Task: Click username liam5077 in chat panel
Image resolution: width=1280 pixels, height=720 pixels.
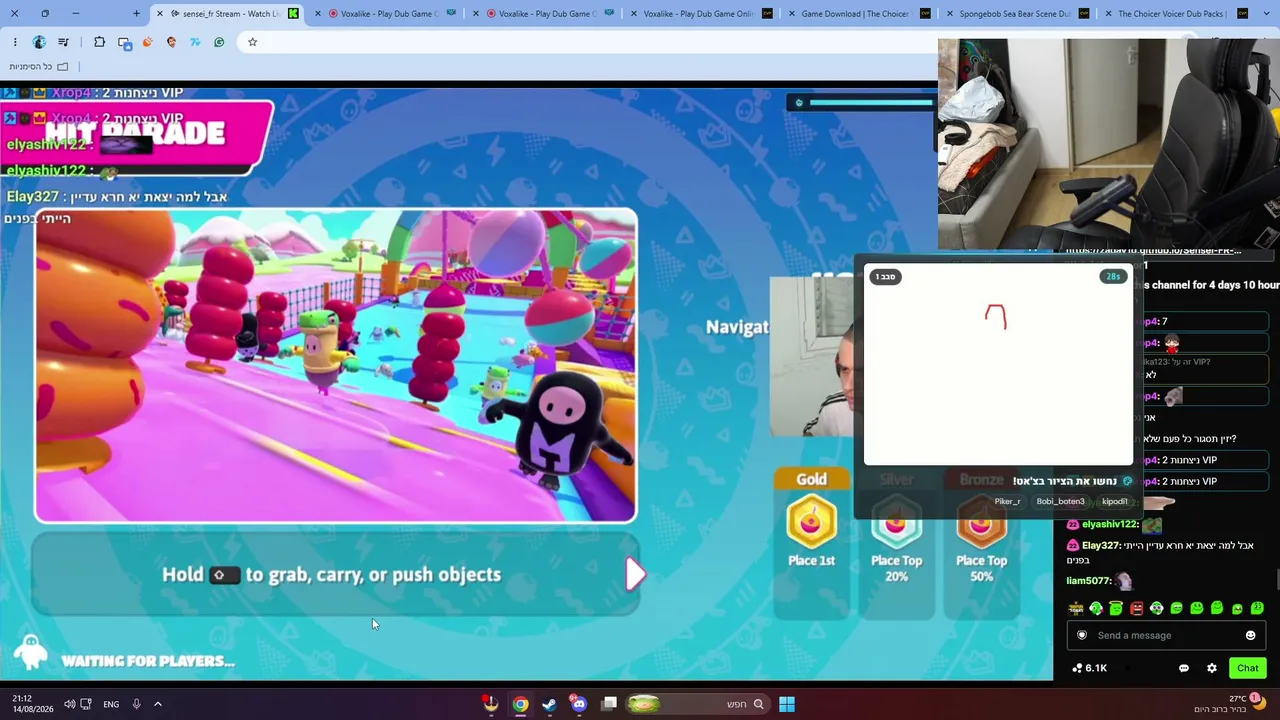Action: click(x=1090, y=580)
